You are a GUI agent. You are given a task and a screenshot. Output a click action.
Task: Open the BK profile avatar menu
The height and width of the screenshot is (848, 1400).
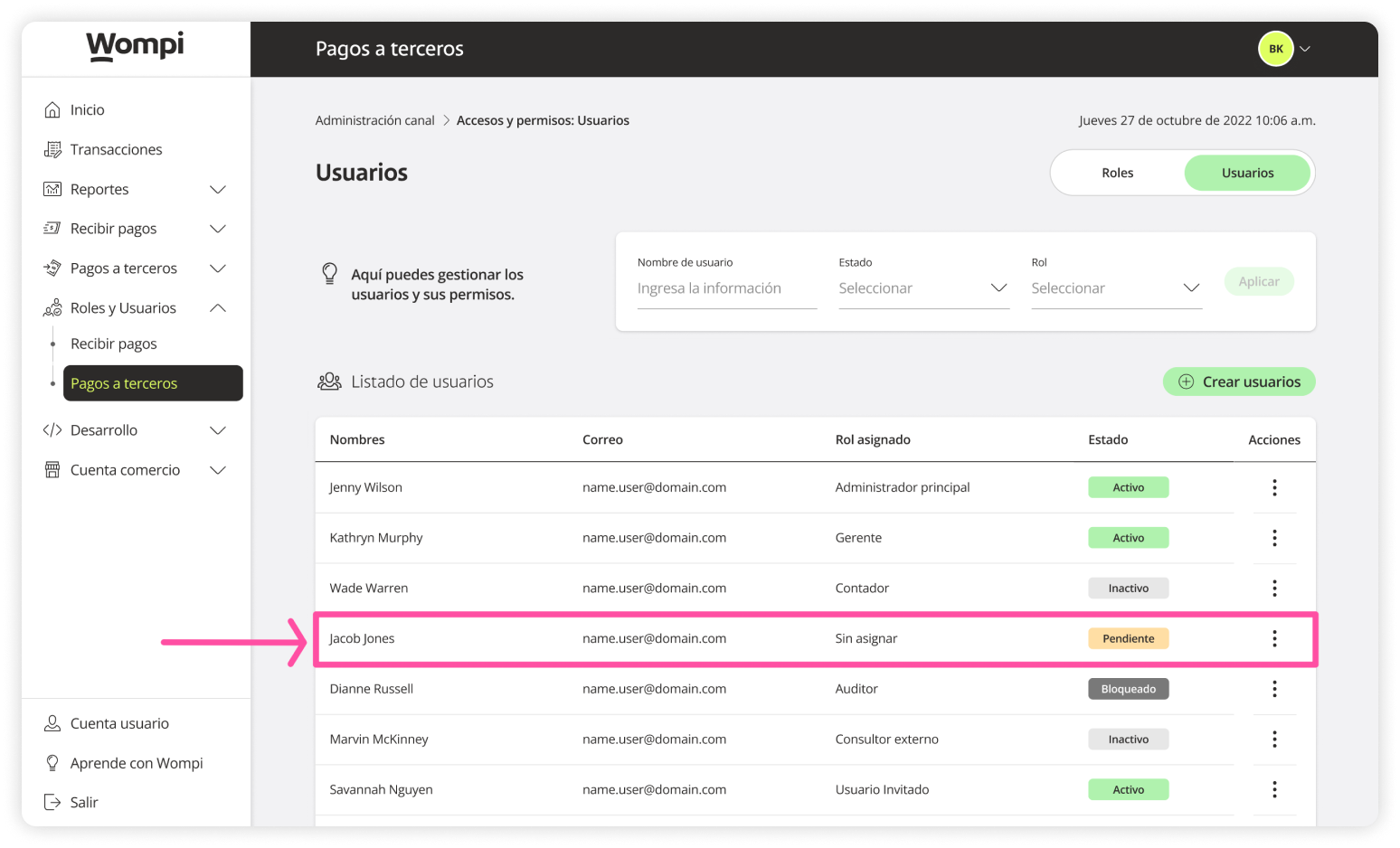pos(1275,48)
